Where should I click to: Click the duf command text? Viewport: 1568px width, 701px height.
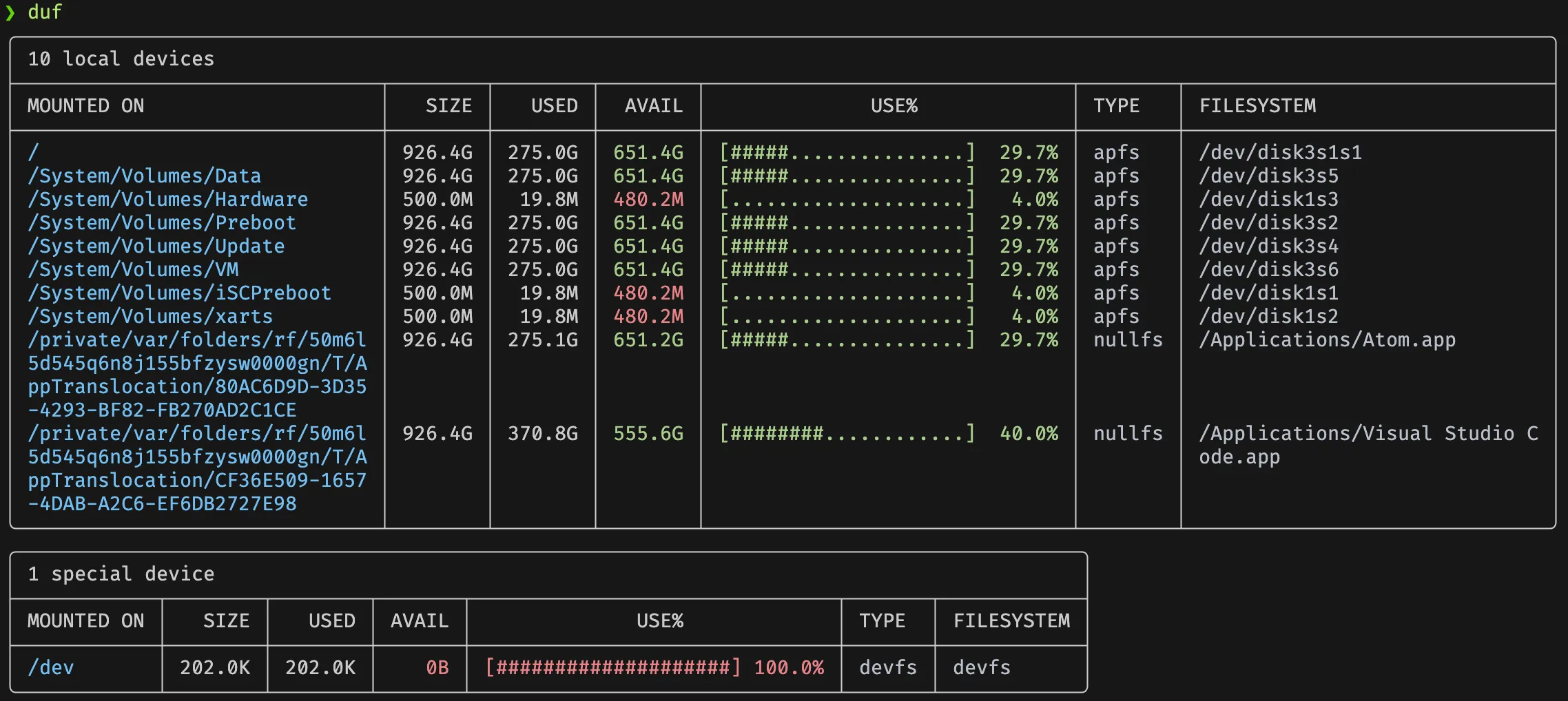(45, 12)
